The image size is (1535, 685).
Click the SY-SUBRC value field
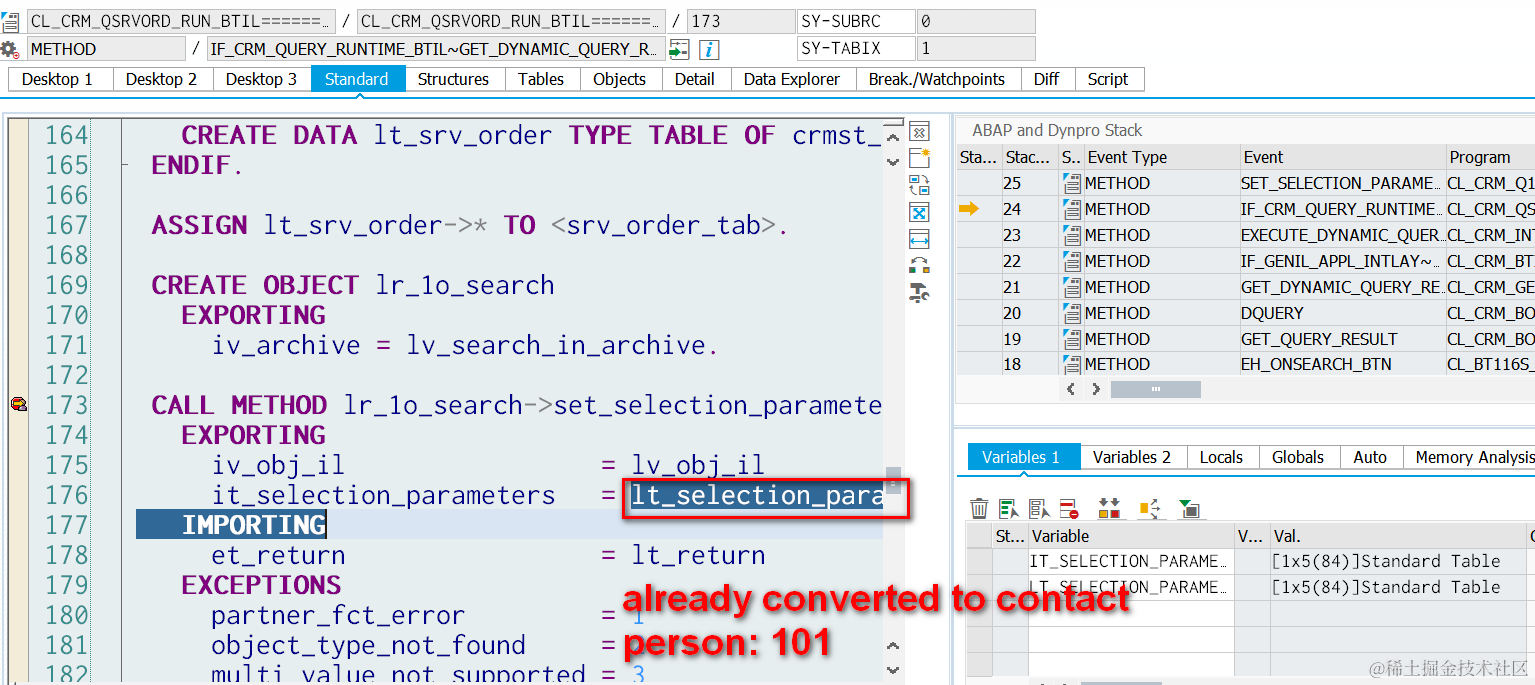975,21
